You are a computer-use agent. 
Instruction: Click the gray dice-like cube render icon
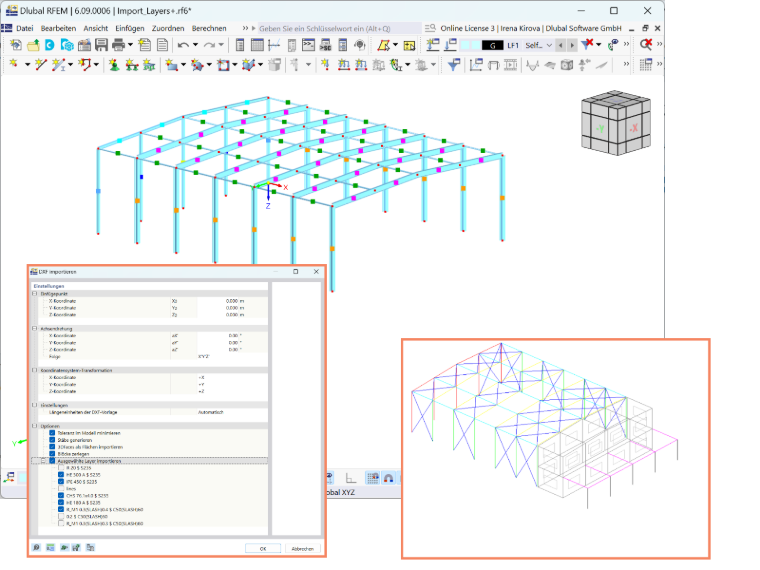click(567, 64)
